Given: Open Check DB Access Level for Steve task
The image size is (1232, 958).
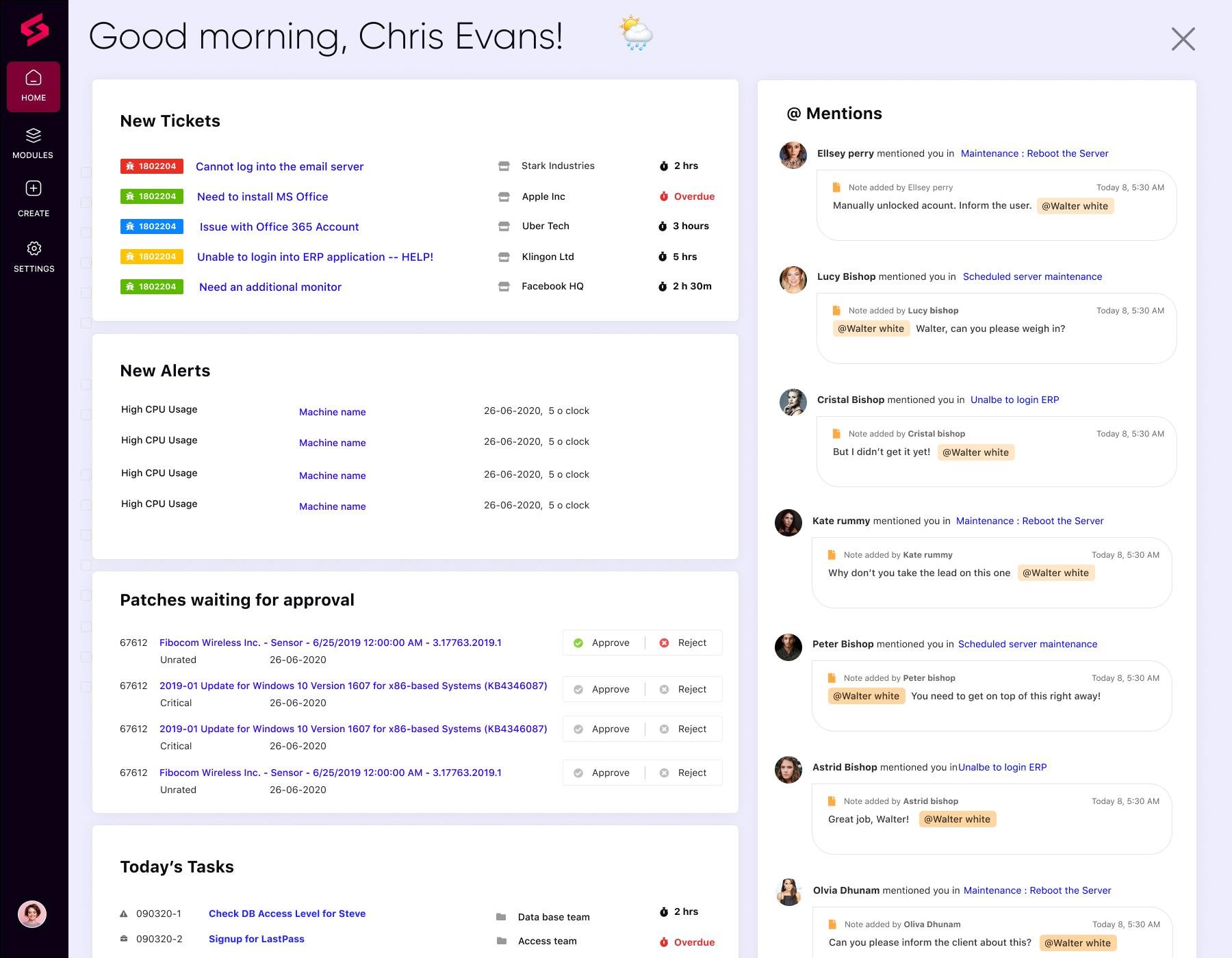Looking at the screenshot, I should click(x=287, y=914).
